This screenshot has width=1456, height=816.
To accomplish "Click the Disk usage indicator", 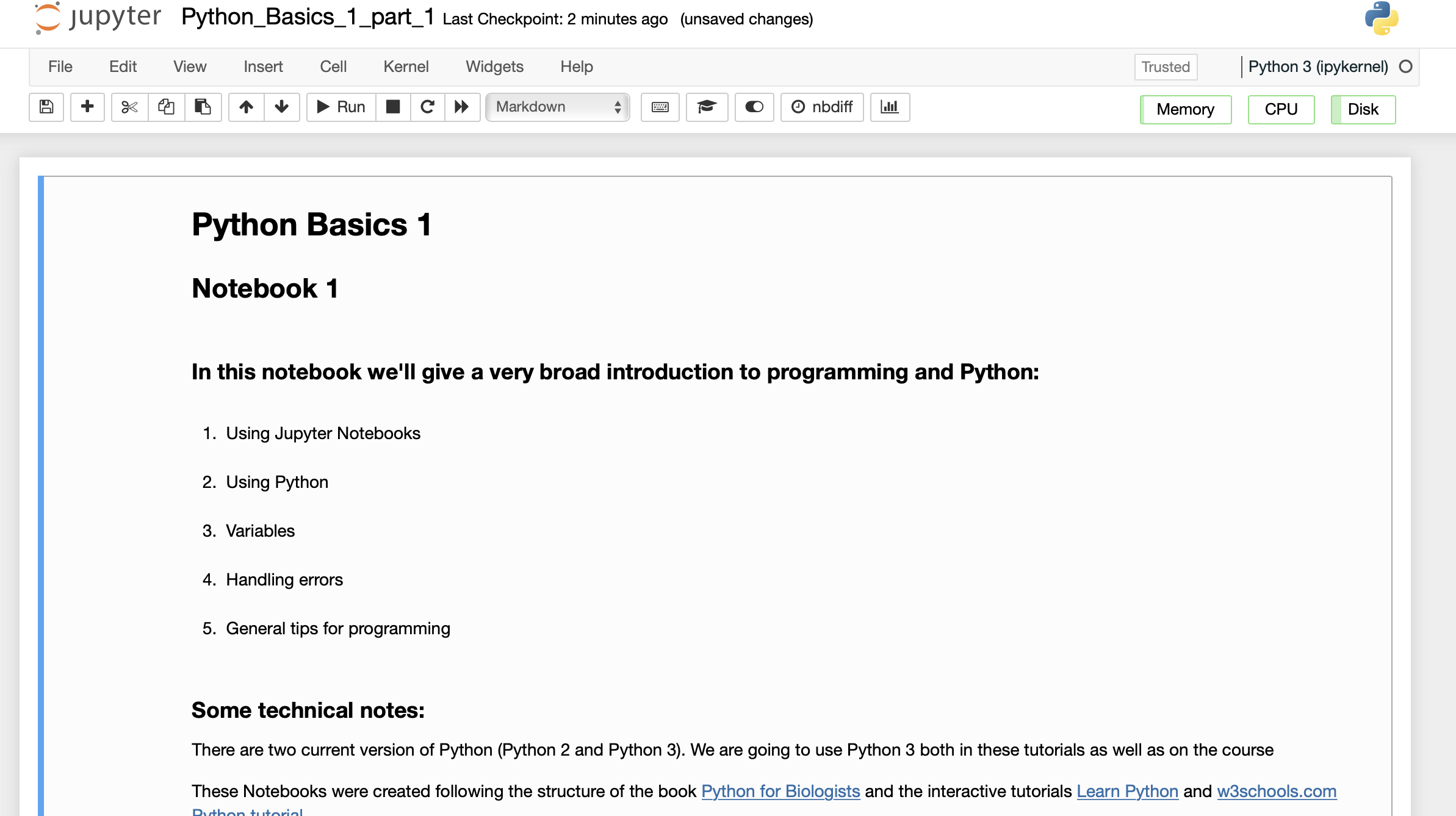I will point(1363,110).
